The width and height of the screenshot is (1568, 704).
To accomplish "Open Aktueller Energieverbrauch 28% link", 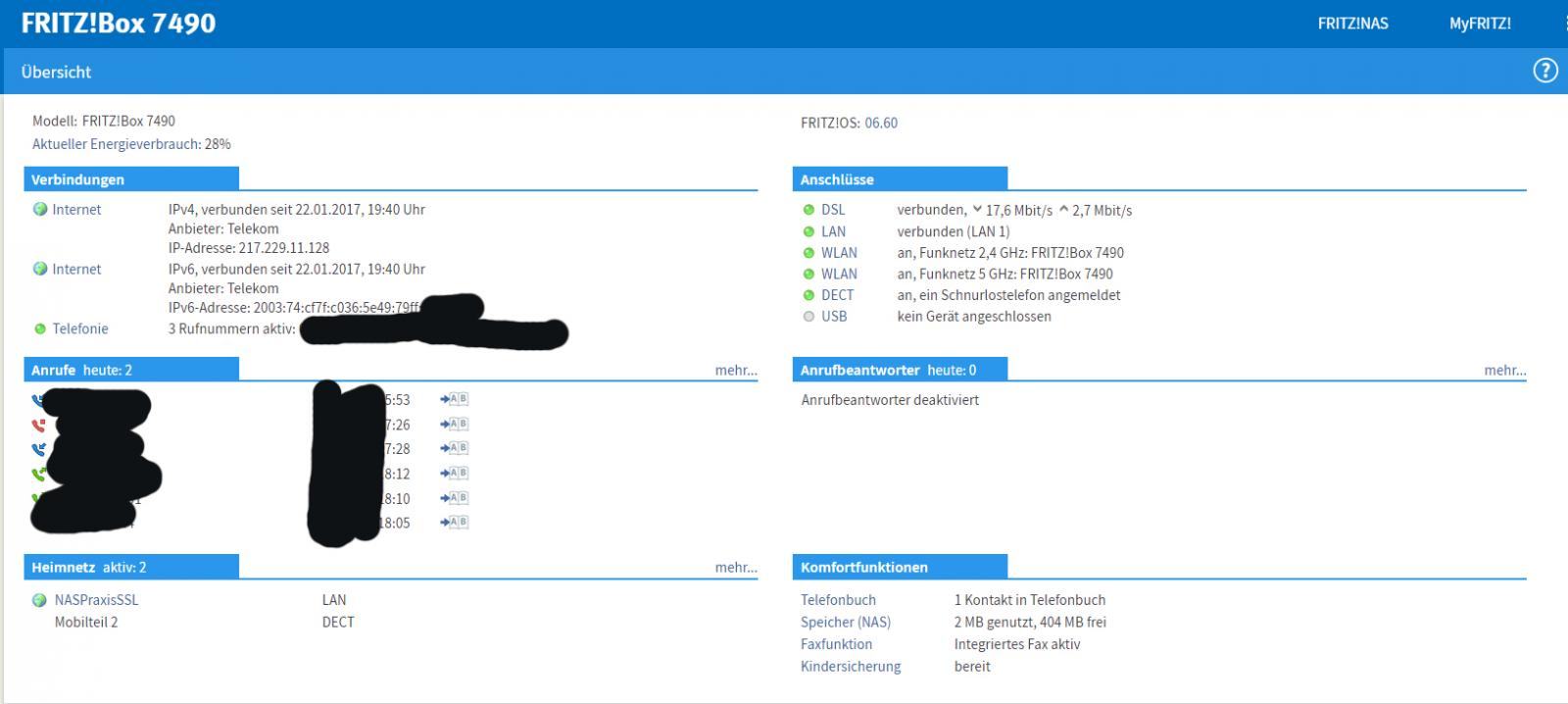I will [x=131, y=144].
